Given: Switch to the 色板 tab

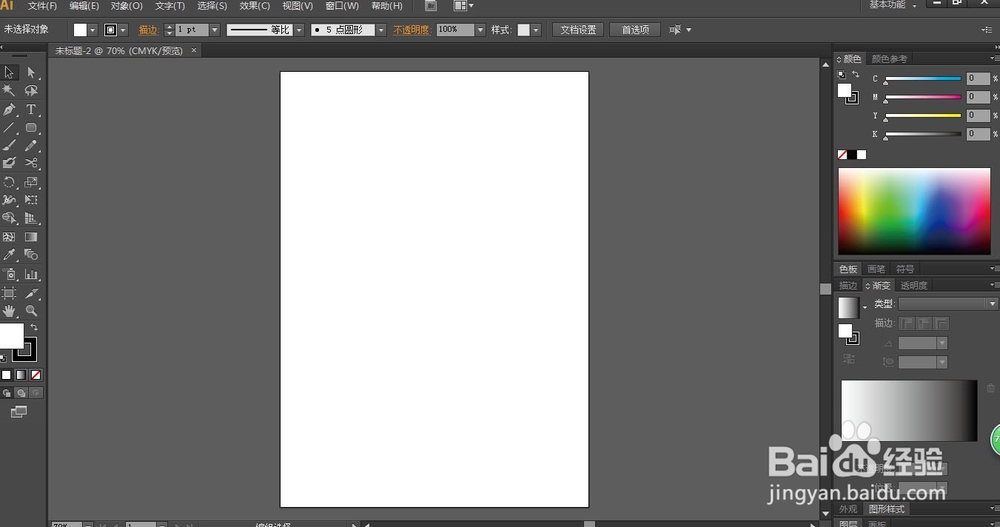Looking at the screenshot, I should pos(848,269).
